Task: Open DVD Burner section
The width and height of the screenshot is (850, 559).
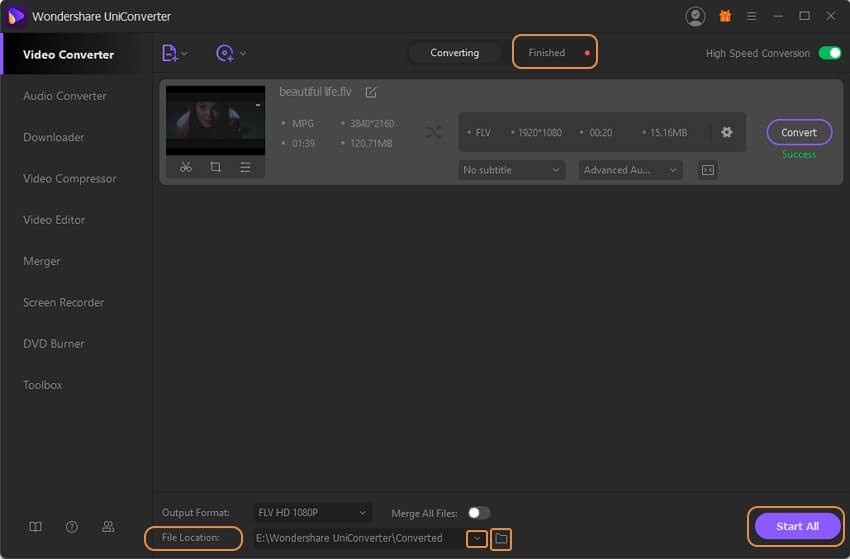Action: 54,344
